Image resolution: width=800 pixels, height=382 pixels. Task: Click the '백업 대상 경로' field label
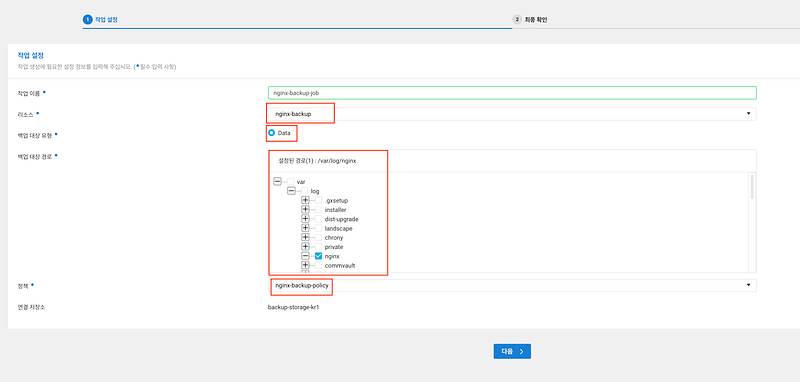point(34,156)
